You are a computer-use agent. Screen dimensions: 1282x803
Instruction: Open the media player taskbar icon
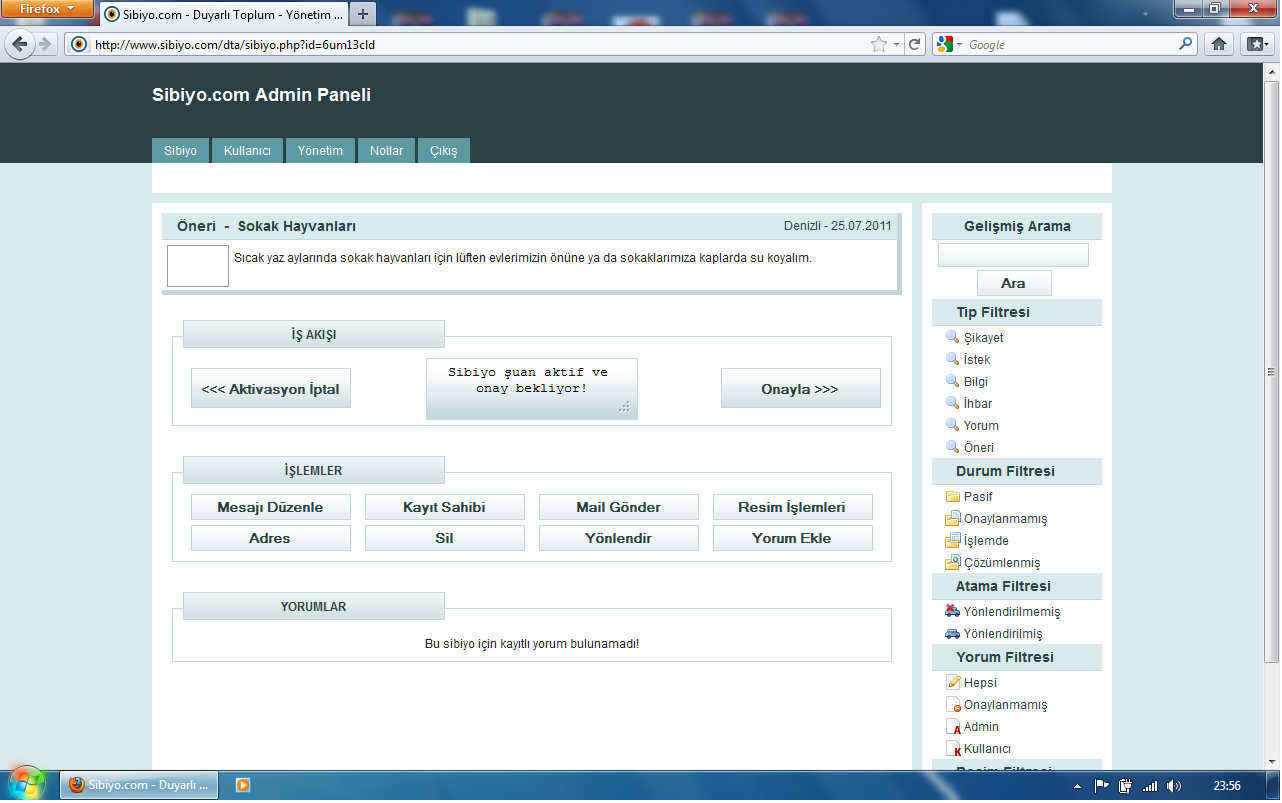pos(242,785)
